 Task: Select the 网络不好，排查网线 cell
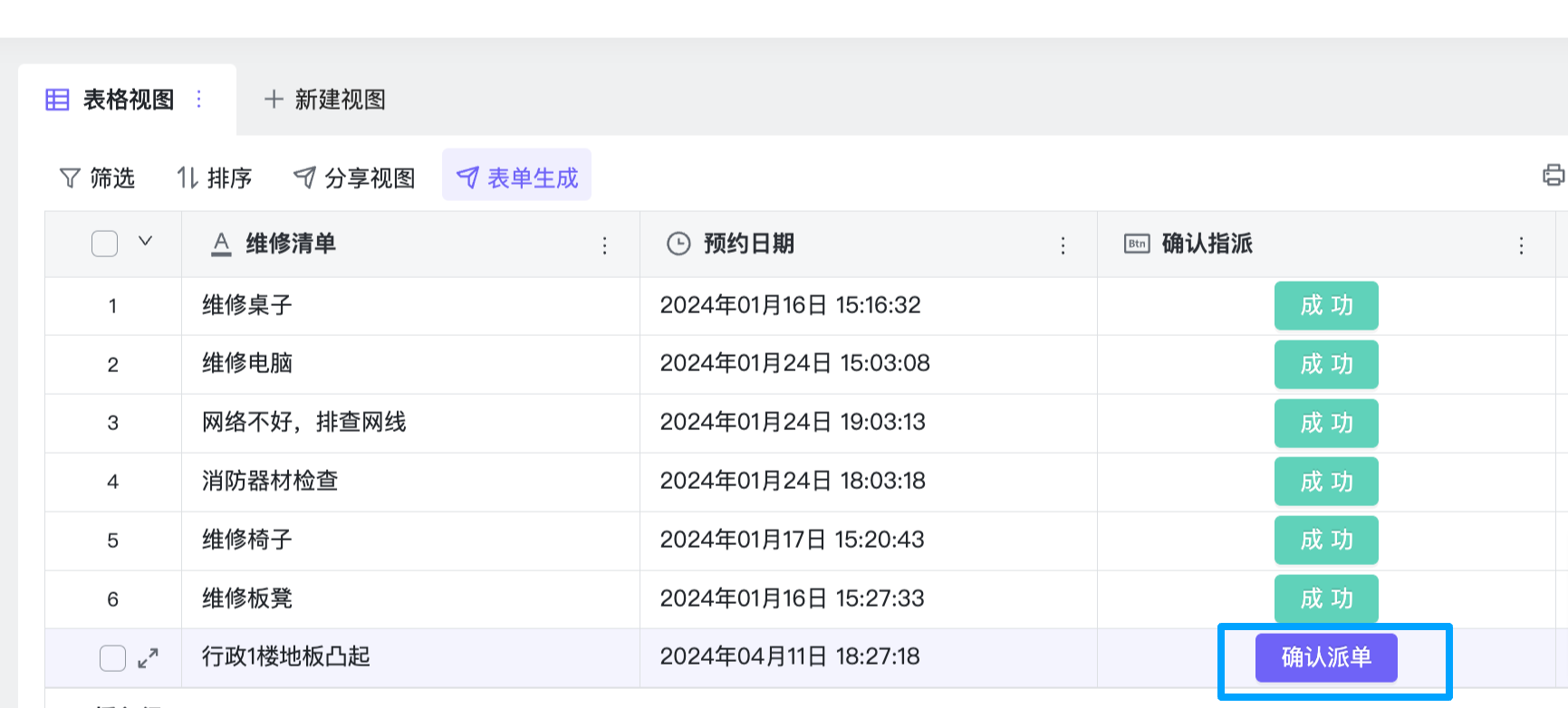(304, 423)
